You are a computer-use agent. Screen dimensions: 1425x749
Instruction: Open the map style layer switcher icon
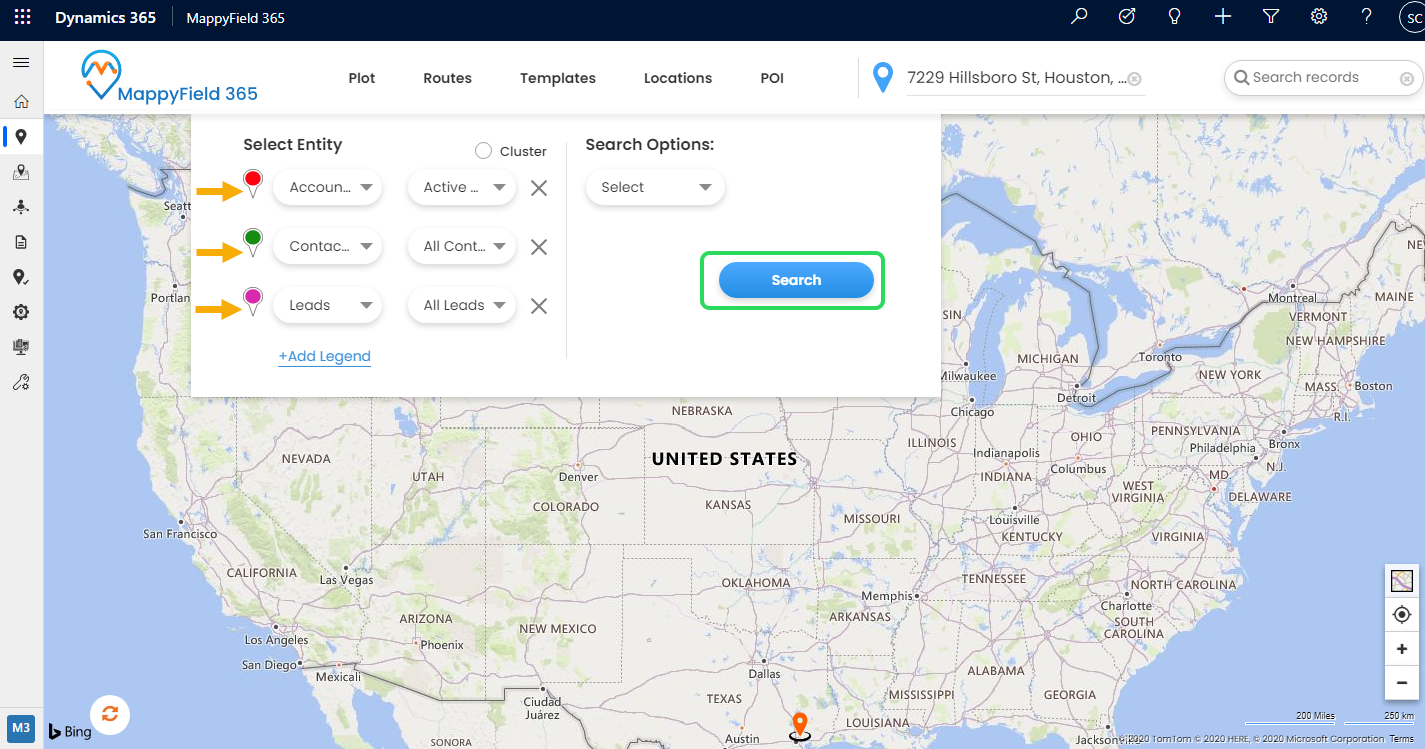point(1401,580)
